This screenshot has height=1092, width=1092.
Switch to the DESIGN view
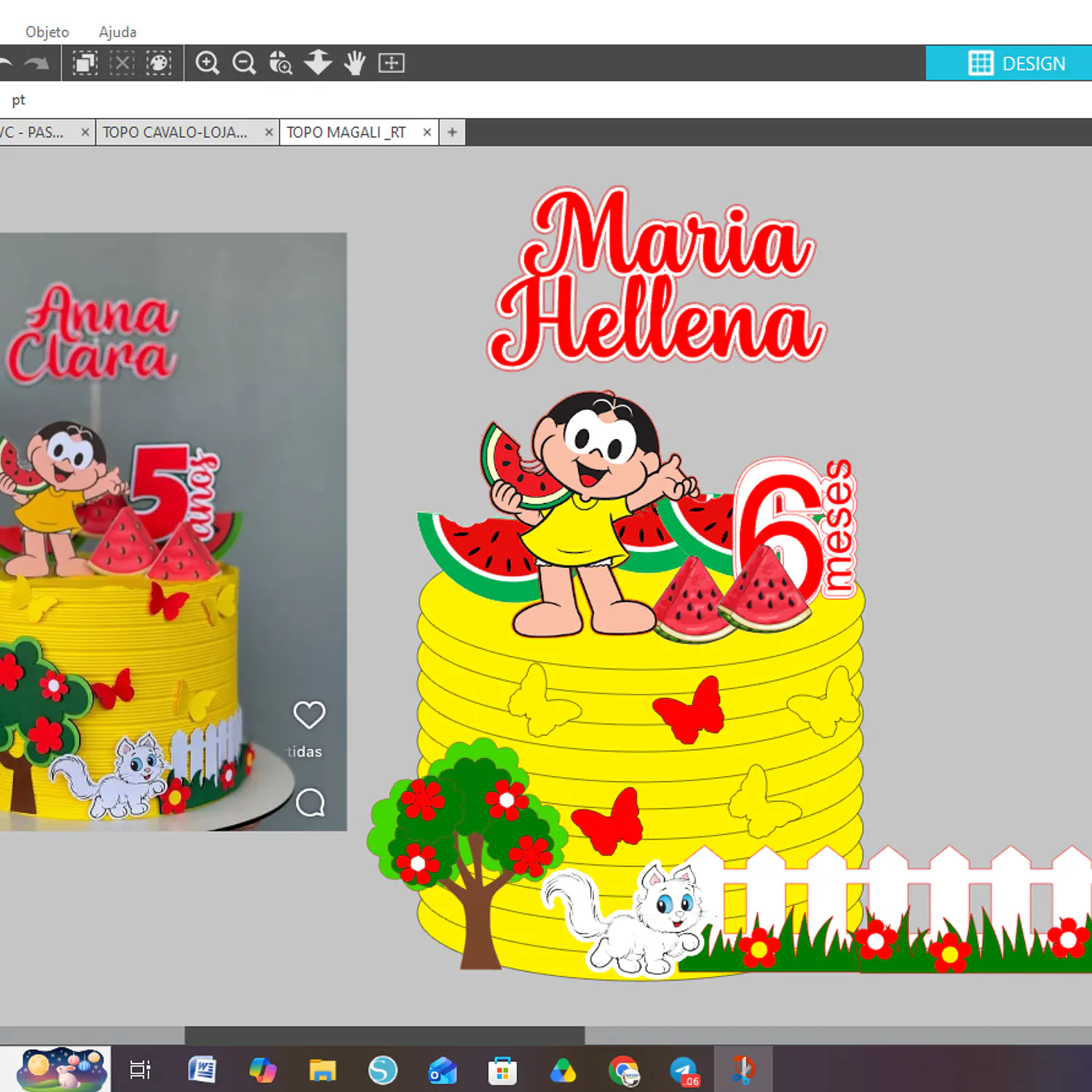pos(1009,63)
